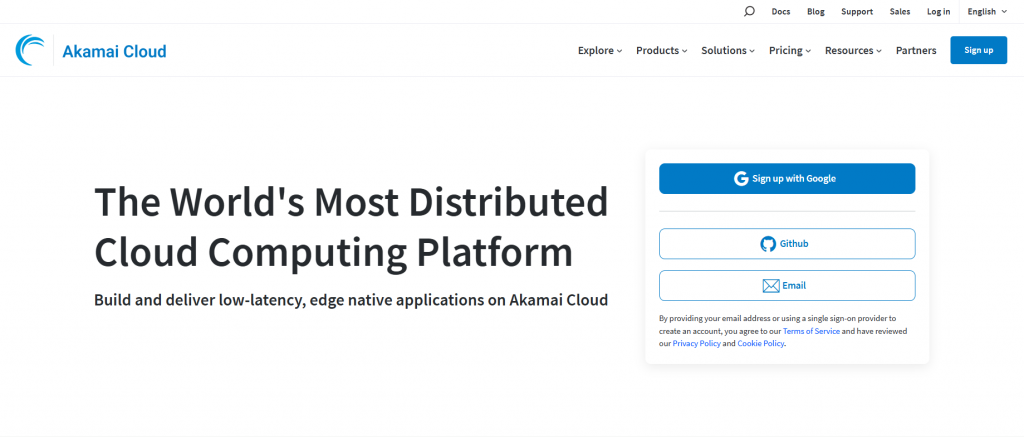Click the Akamai wave logo icon
The width and height of the screenshot is (1024, 437).
tap(30, 50)
